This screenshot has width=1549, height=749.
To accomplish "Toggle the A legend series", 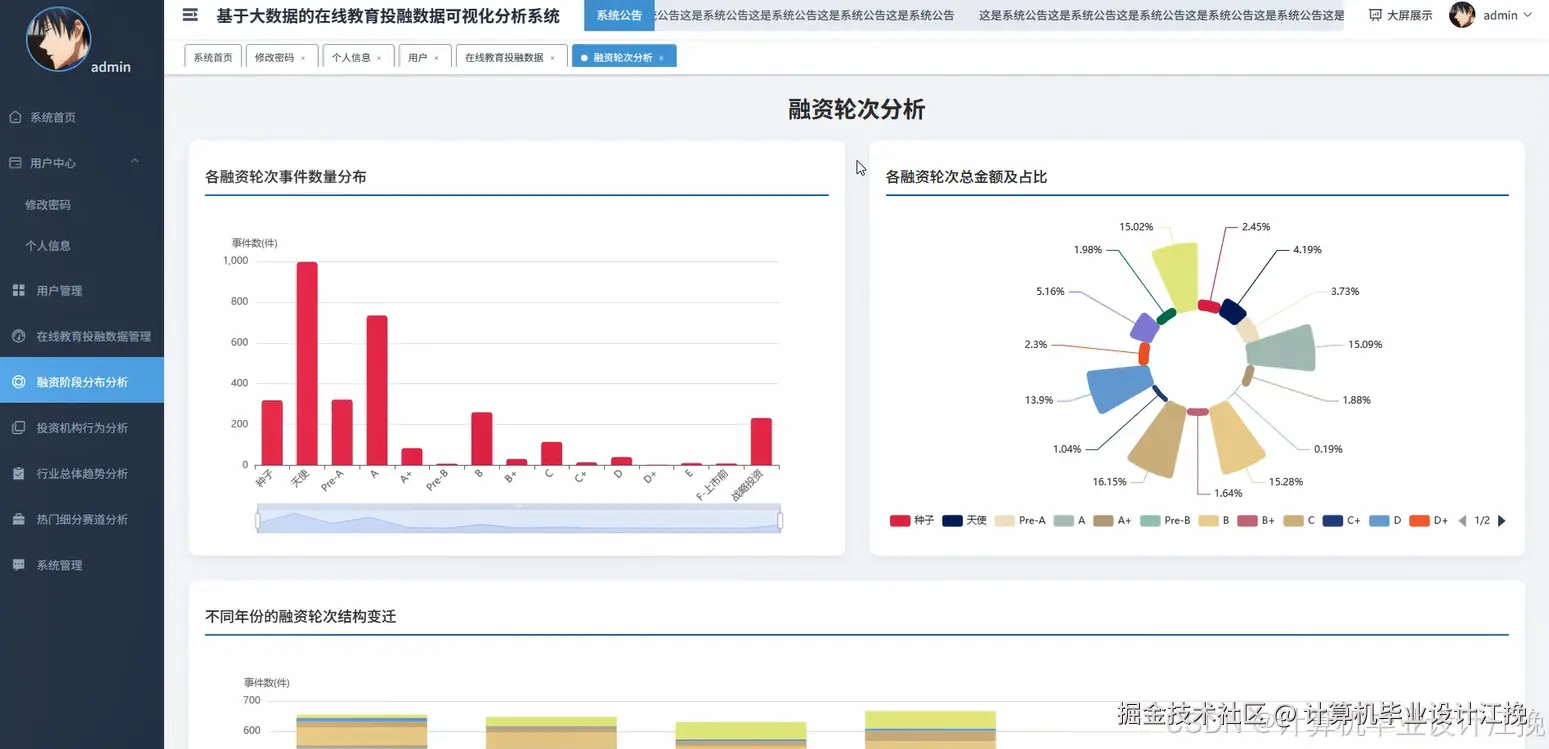I will 1069,521.
